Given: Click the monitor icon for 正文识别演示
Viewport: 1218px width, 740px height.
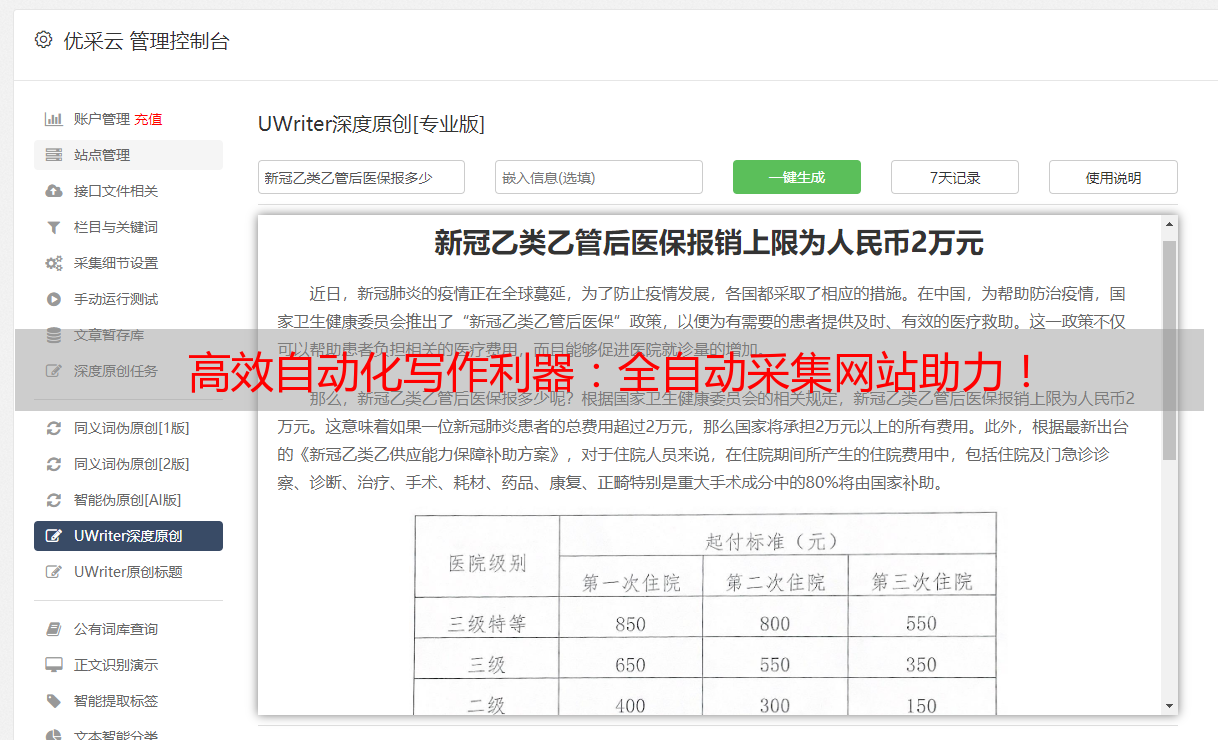Looking at the screenshot, I should 54,665.
